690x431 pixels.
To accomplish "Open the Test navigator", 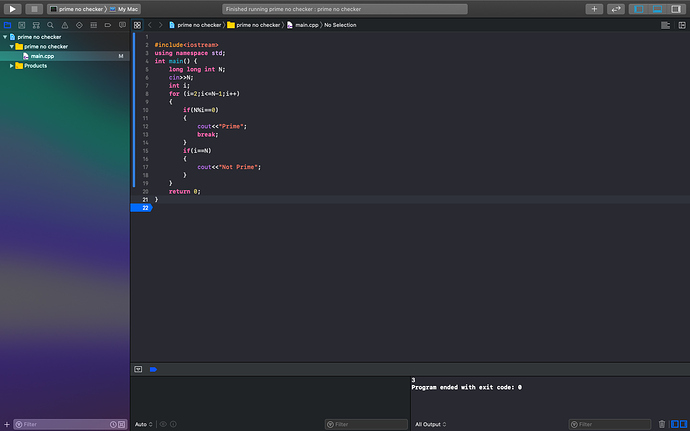I will point(79,25).
